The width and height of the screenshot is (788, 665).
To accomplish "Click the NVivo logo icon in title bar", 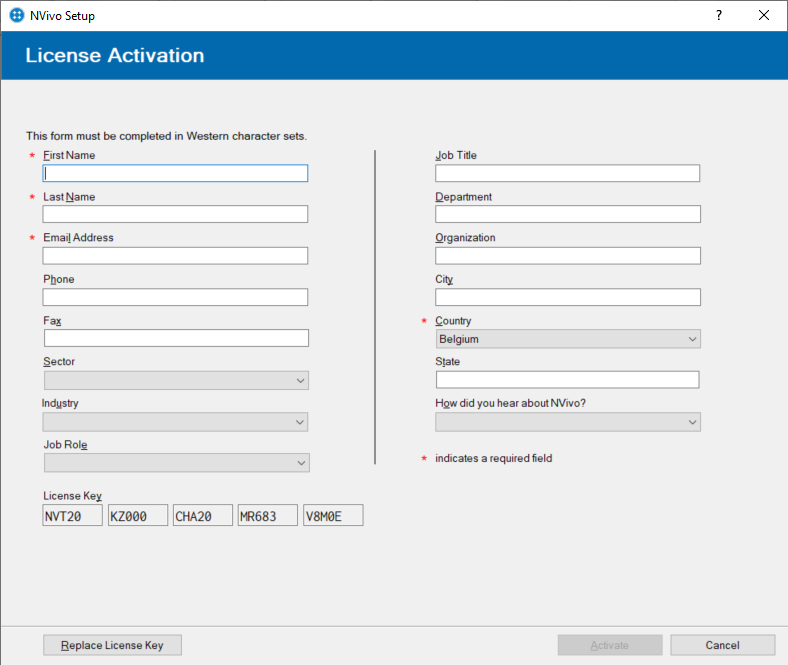I will (17, 16).
